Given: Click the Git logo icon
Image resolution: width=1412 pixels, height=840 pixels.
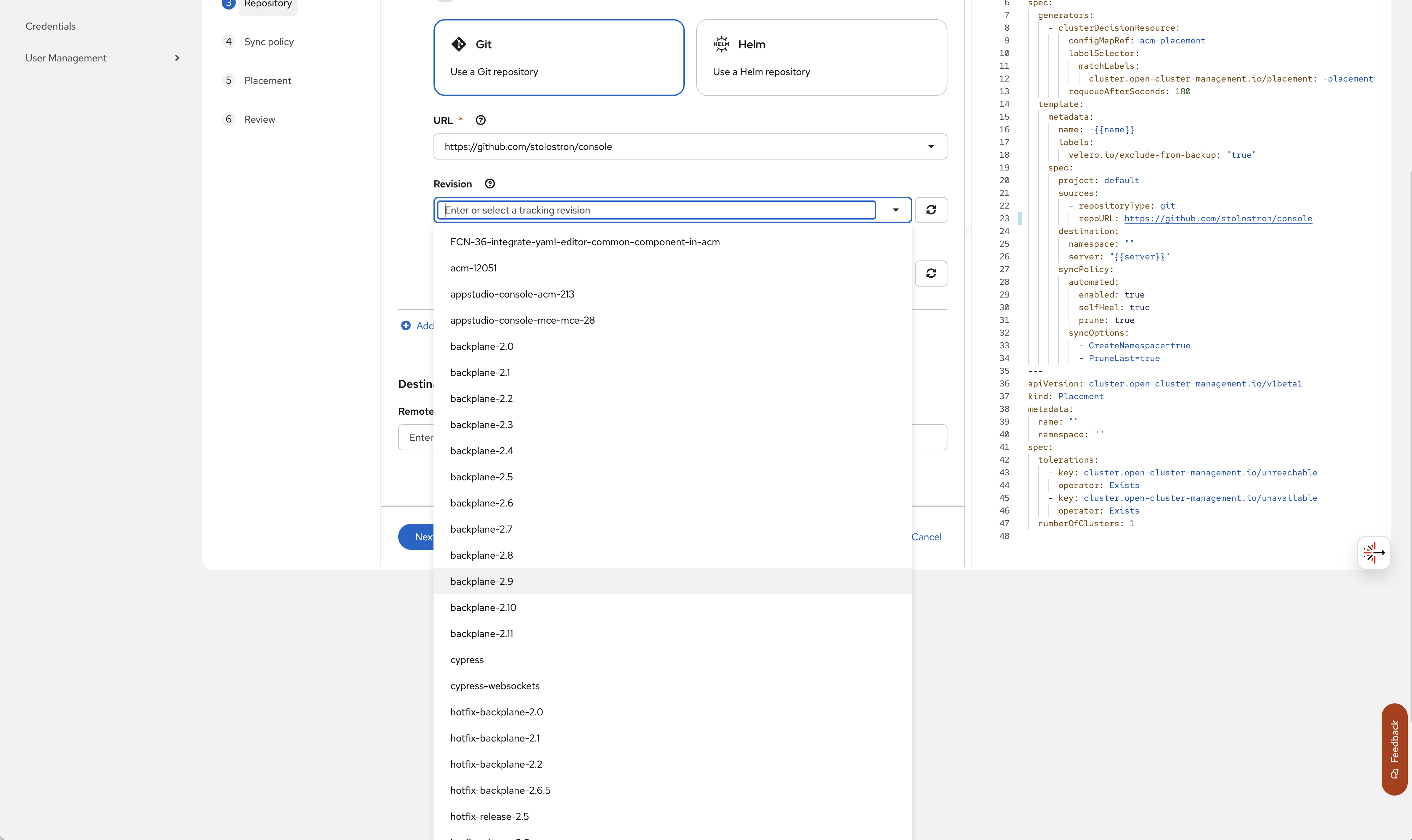Looking at the screenshot, I should pyautogui.click(x=459, y=44).
